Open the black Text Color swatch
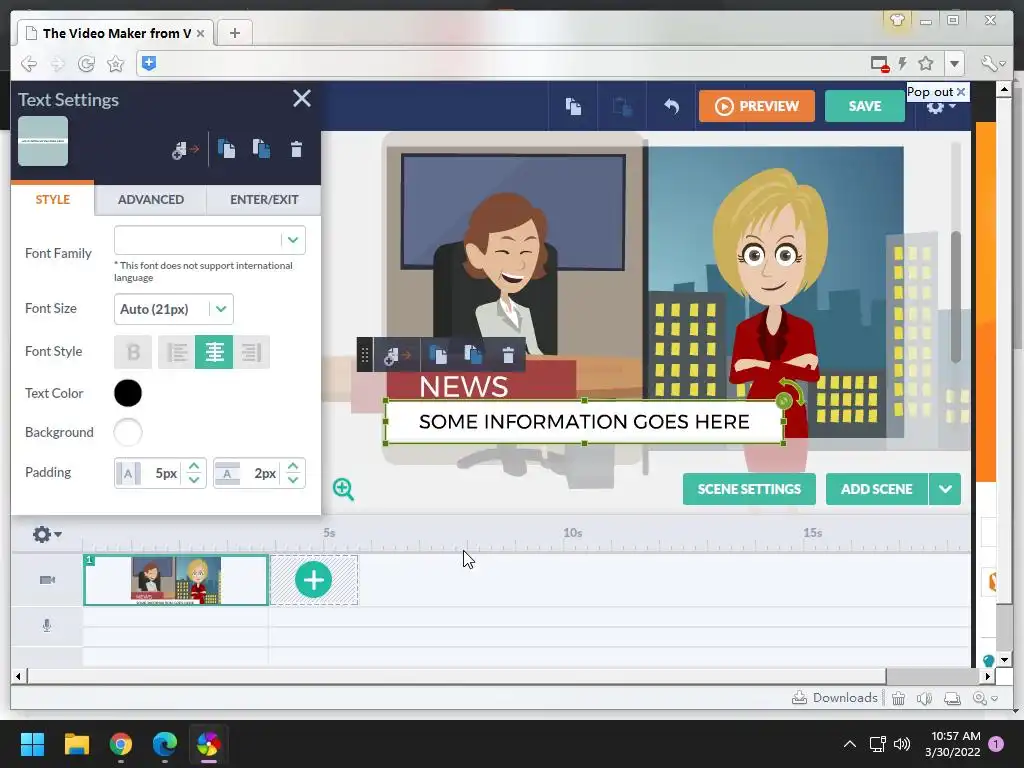This screenshot has width=1024, height=768. [128, 393]
